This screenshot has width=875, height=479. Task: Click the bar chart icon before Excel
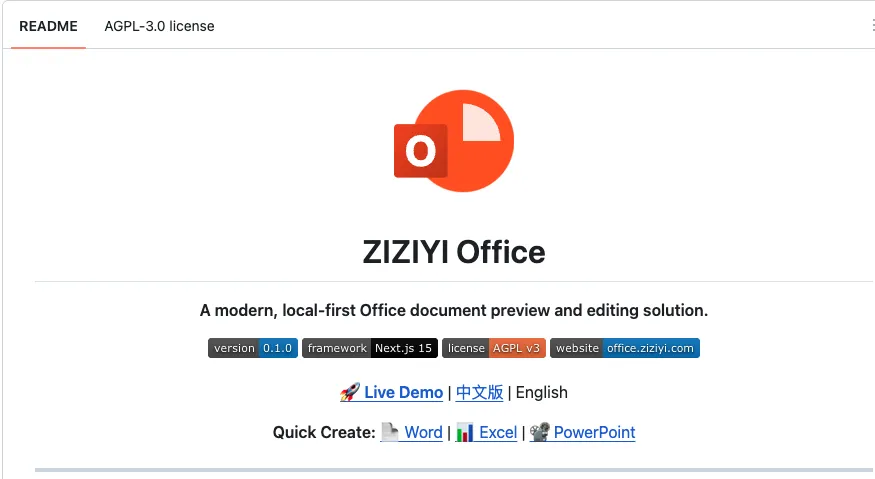464,432
